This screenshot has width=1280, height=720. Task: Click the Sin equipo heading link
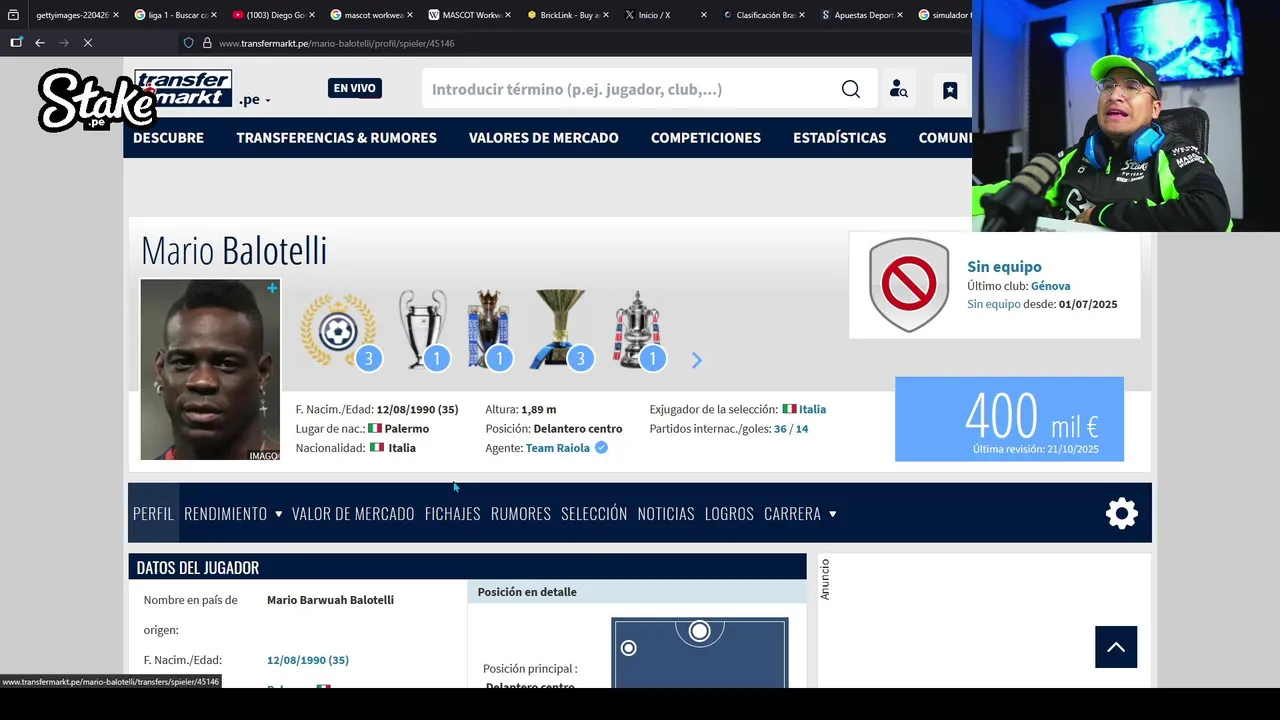click(1004, 266)
